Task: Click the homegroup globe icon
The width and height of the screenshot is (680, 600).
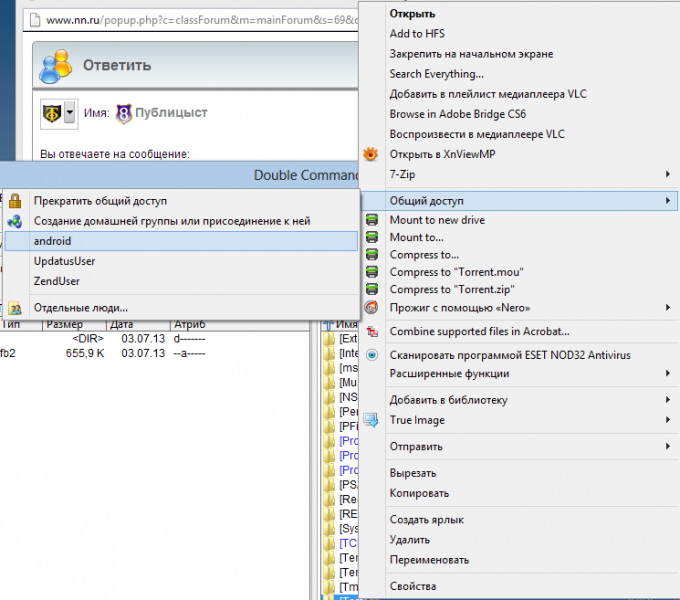Action: (x=15, y=221)
